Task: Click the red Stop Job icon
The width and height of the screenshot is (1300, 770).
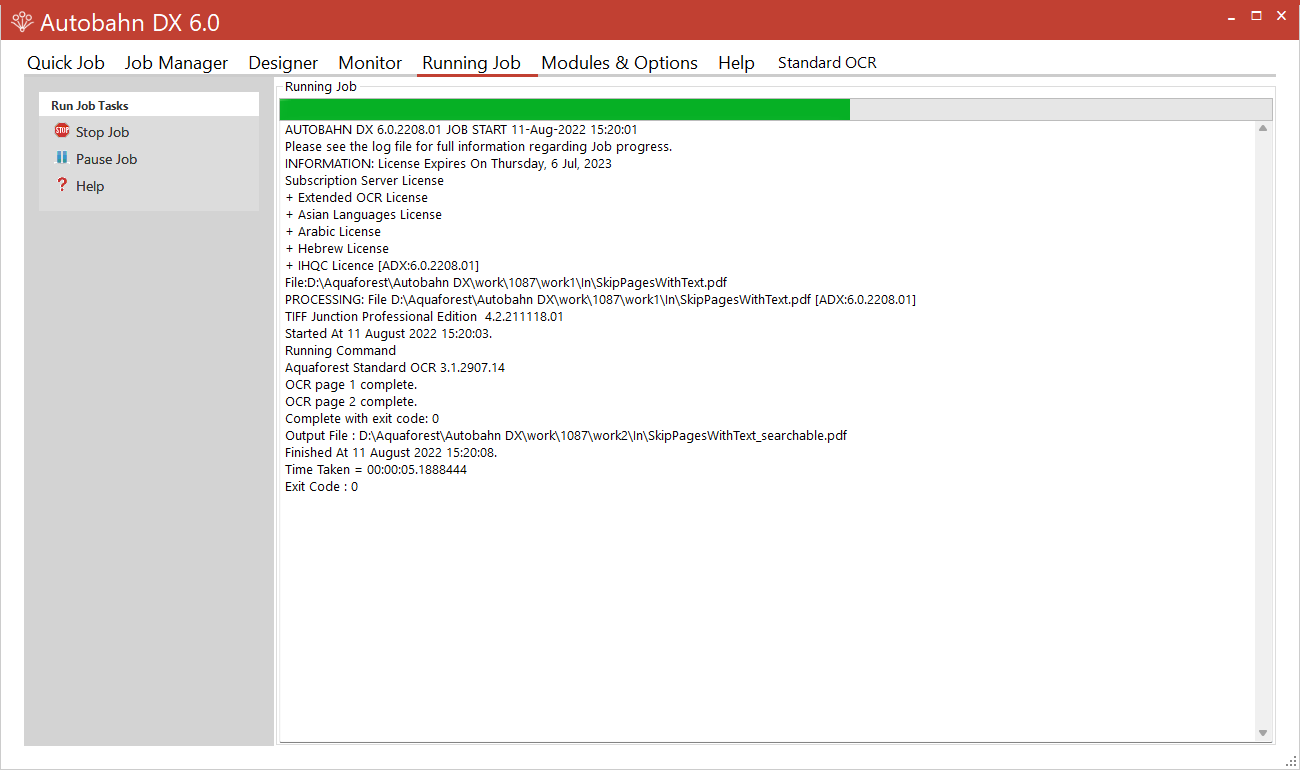Action: (62, 131)
